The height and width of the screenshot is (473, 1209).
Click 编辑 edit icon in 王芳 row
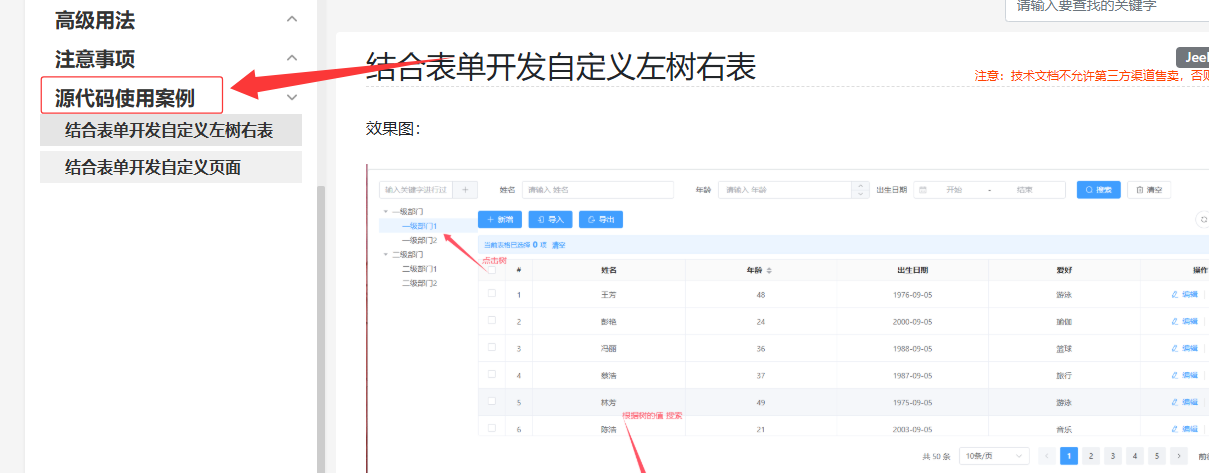[1184, 294]
